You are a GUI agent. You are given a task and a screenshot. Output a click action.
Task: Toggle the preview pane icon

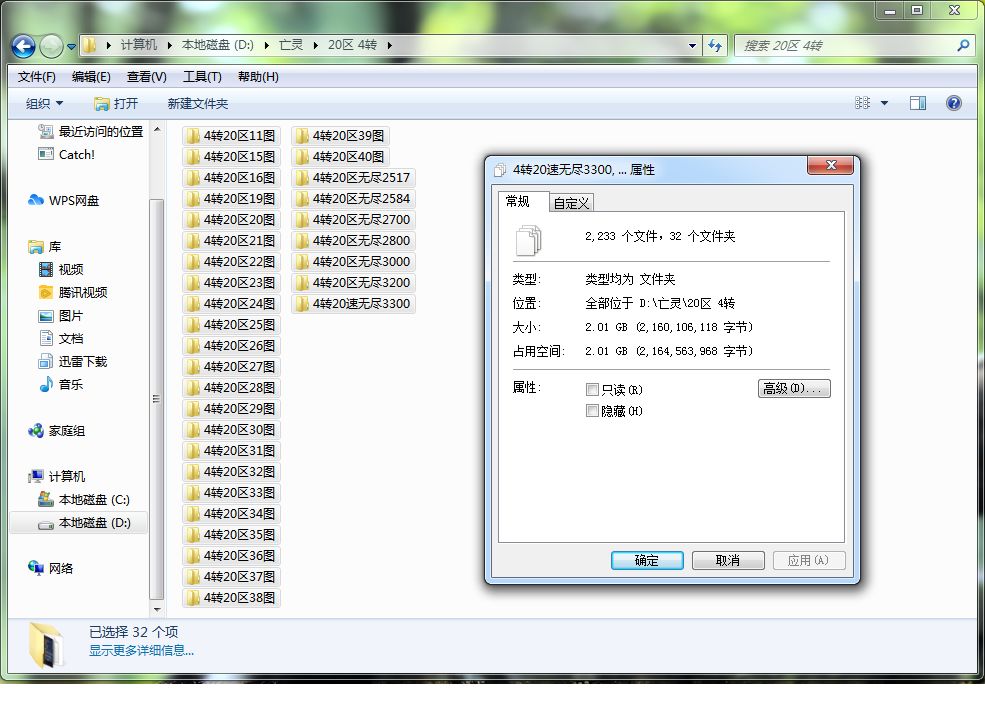[x=918, y=103]
